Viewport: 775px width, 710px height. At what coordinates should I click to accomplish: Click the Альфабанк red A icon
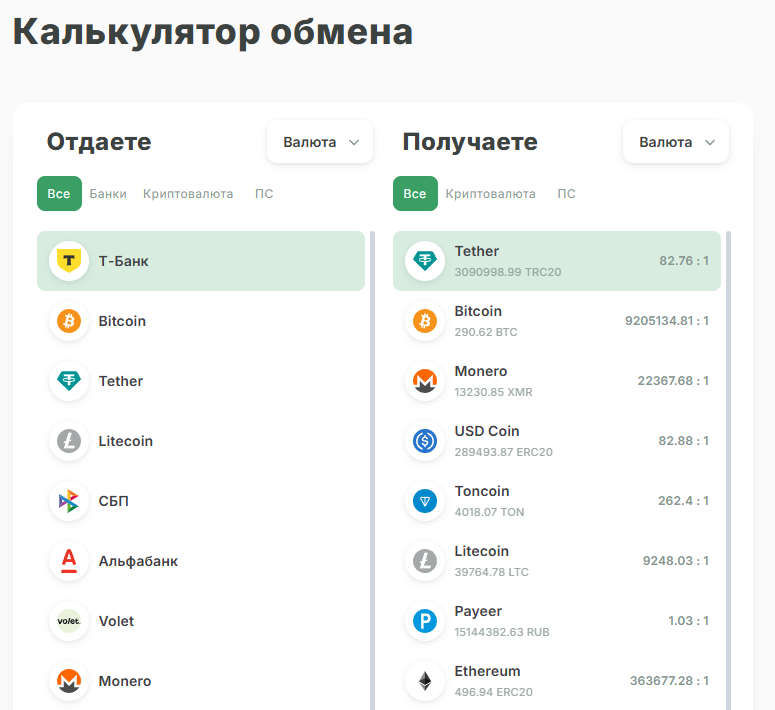[69, 561]
